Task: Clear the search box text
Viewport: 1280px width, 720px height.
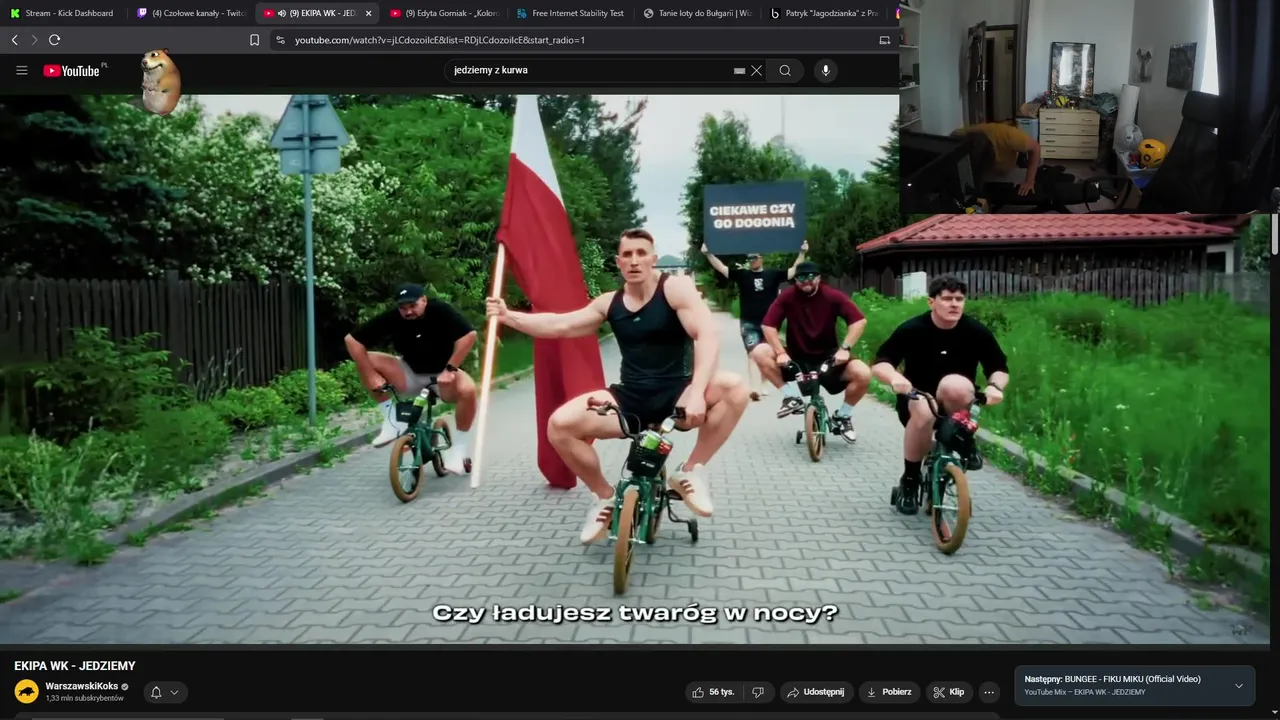Action: [757, 70]
